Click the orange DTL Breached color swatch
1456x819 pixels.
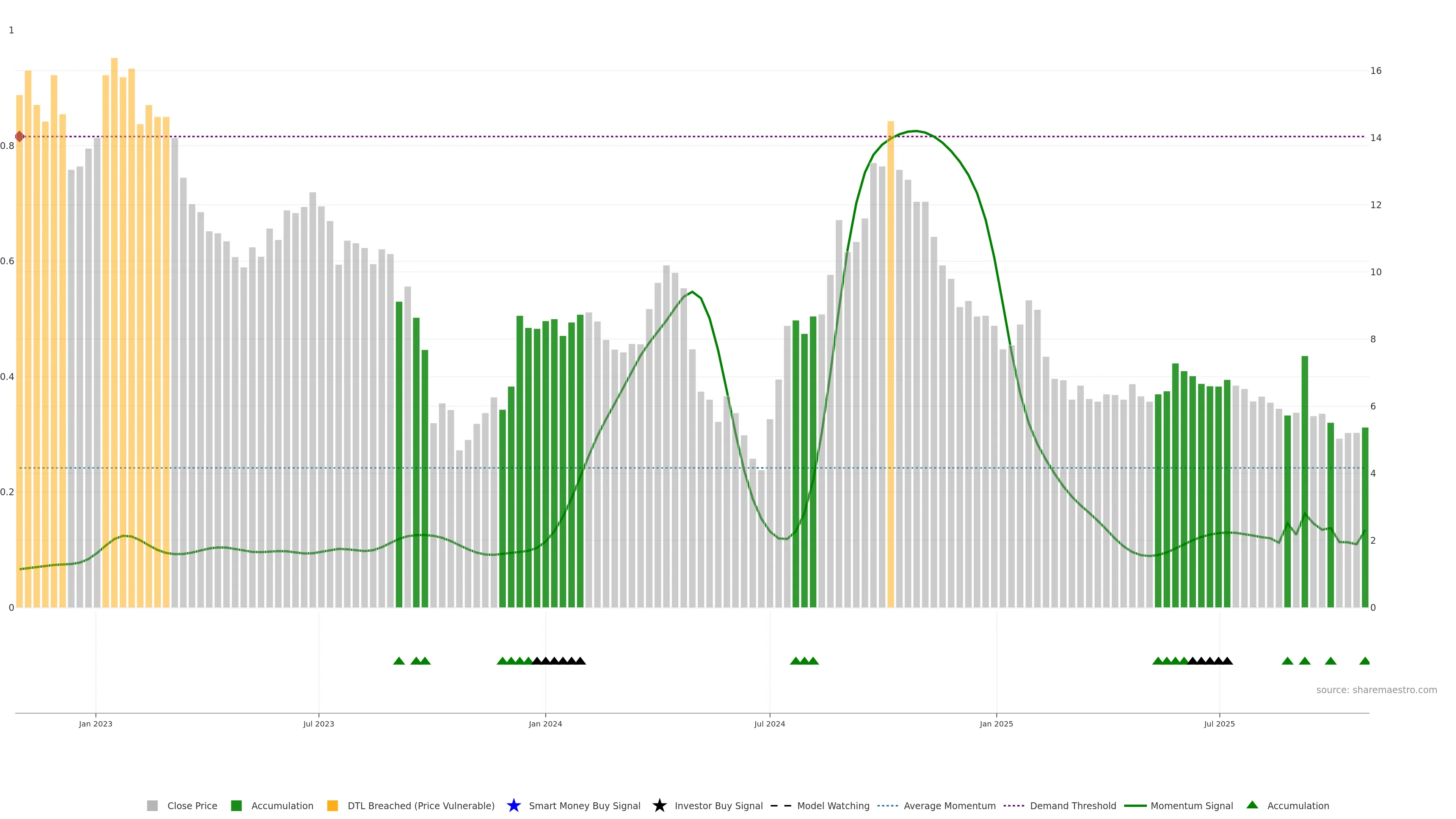tap(333, 805)
